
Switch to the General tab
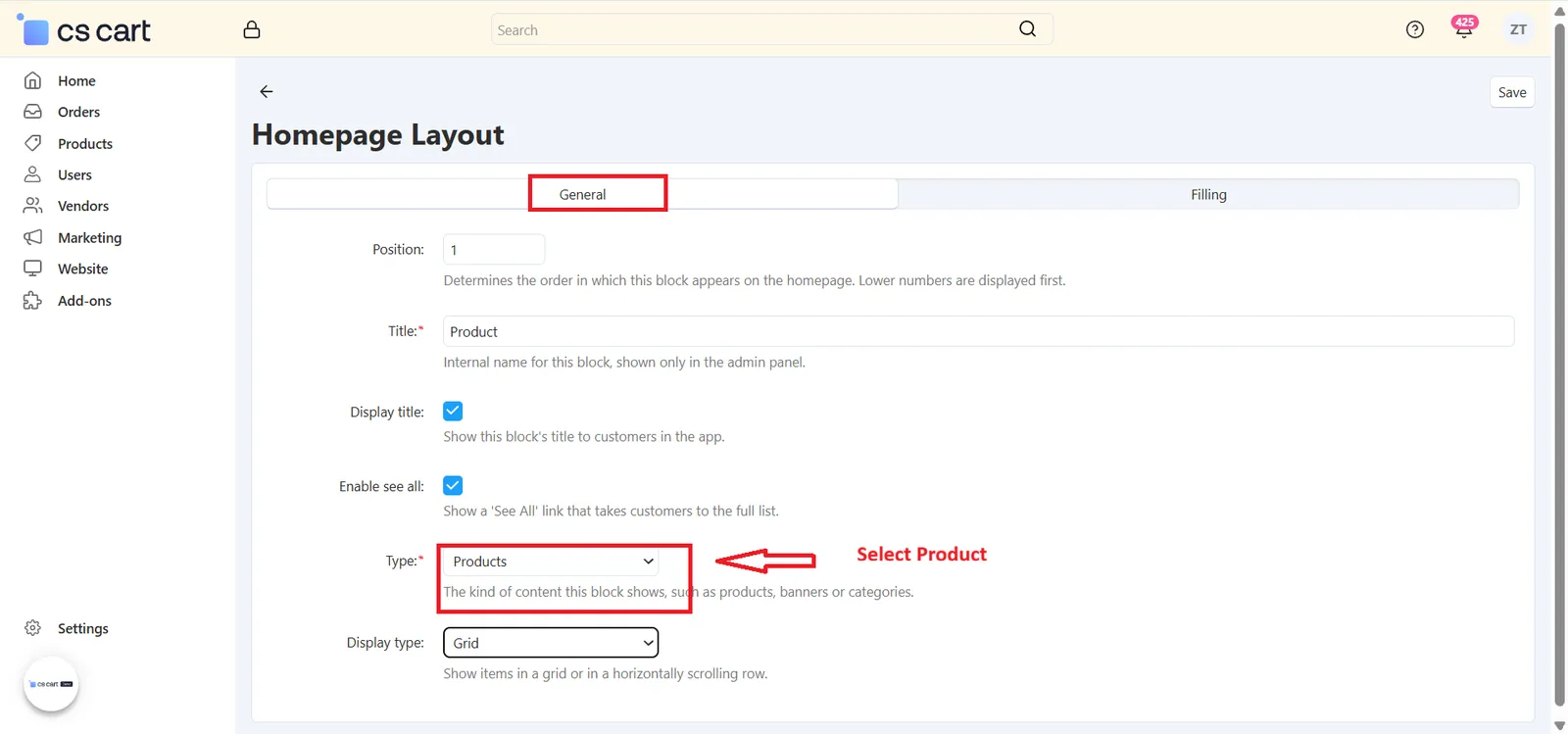(582, 194)
